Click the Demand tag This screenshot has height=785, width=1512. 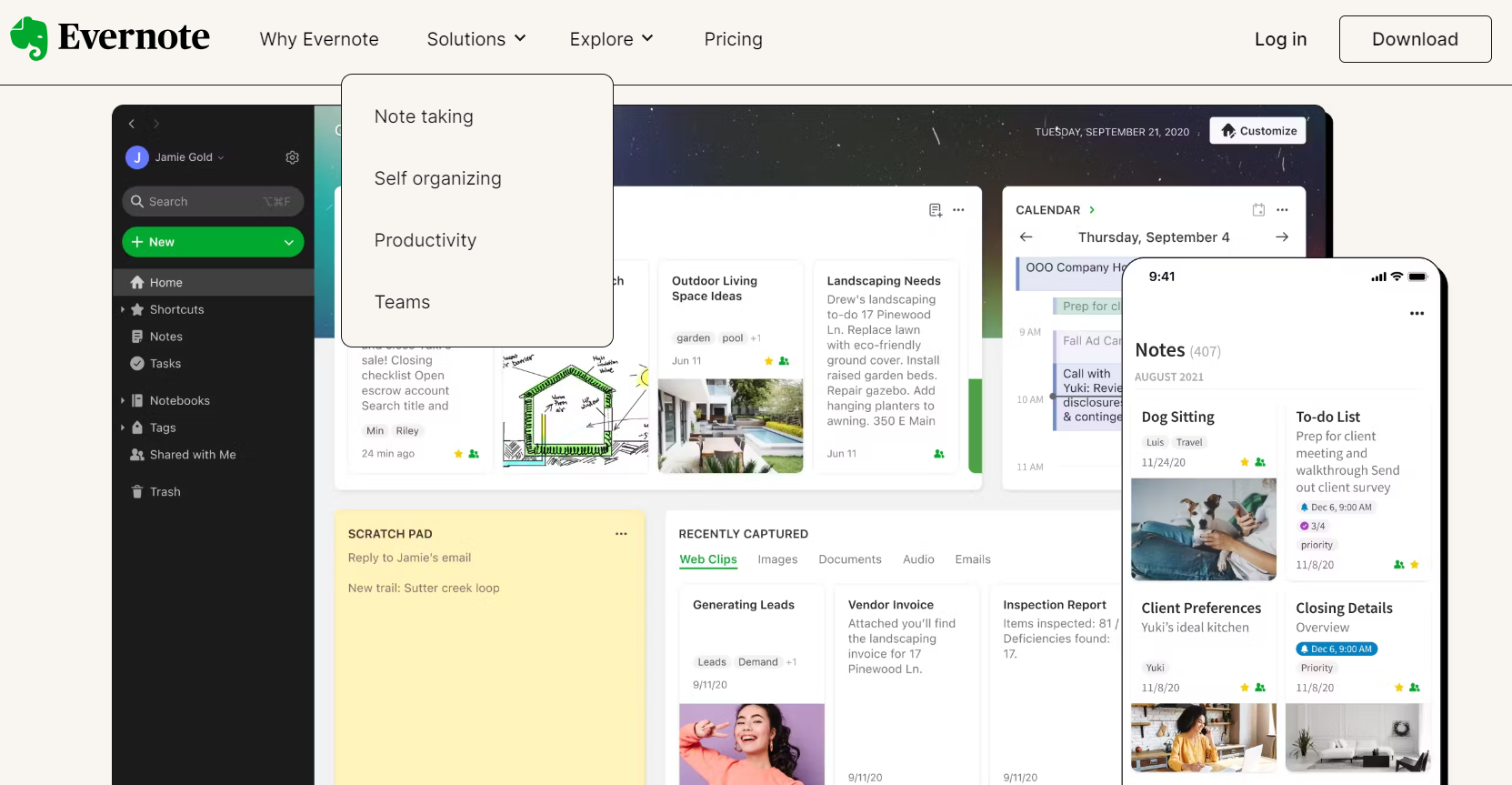click(757, 662)
